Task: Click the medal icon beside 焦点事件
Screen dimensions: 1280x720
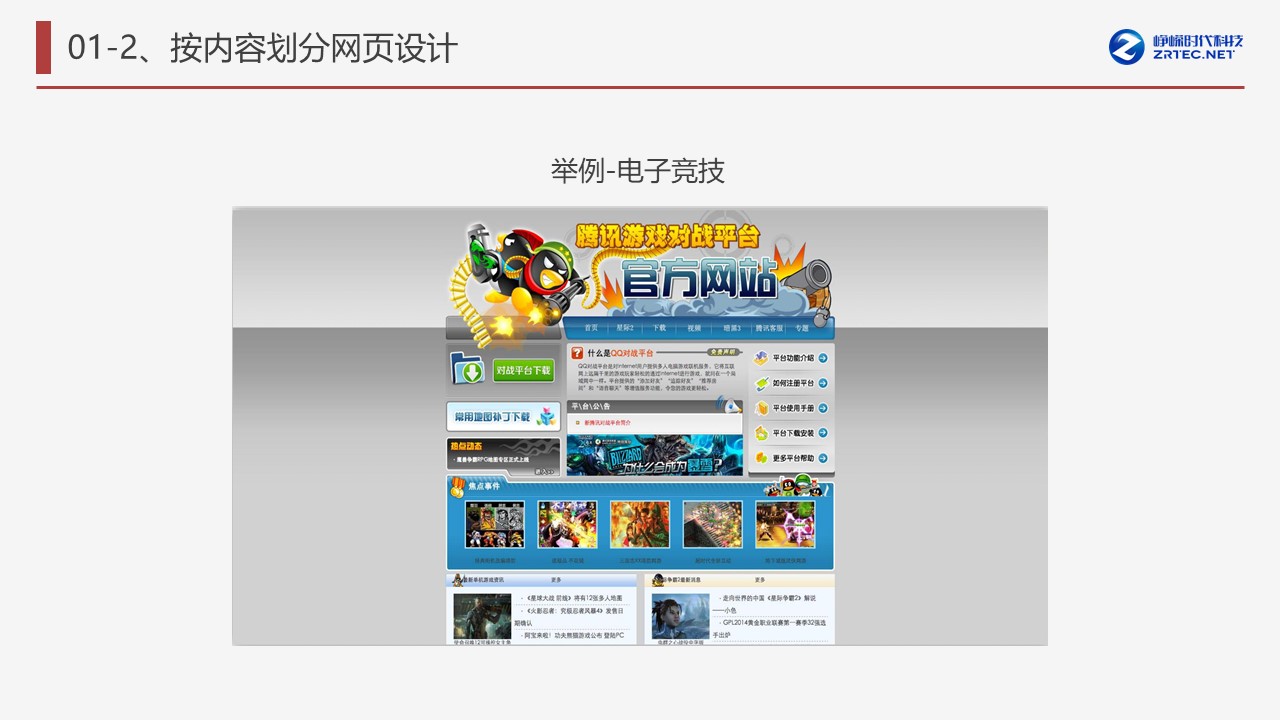Action: pos(458,487)
